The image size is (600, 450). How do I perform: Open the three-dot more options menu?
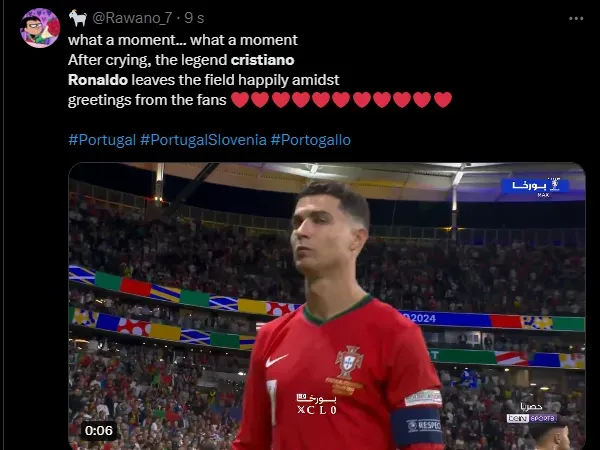(576, 18)
